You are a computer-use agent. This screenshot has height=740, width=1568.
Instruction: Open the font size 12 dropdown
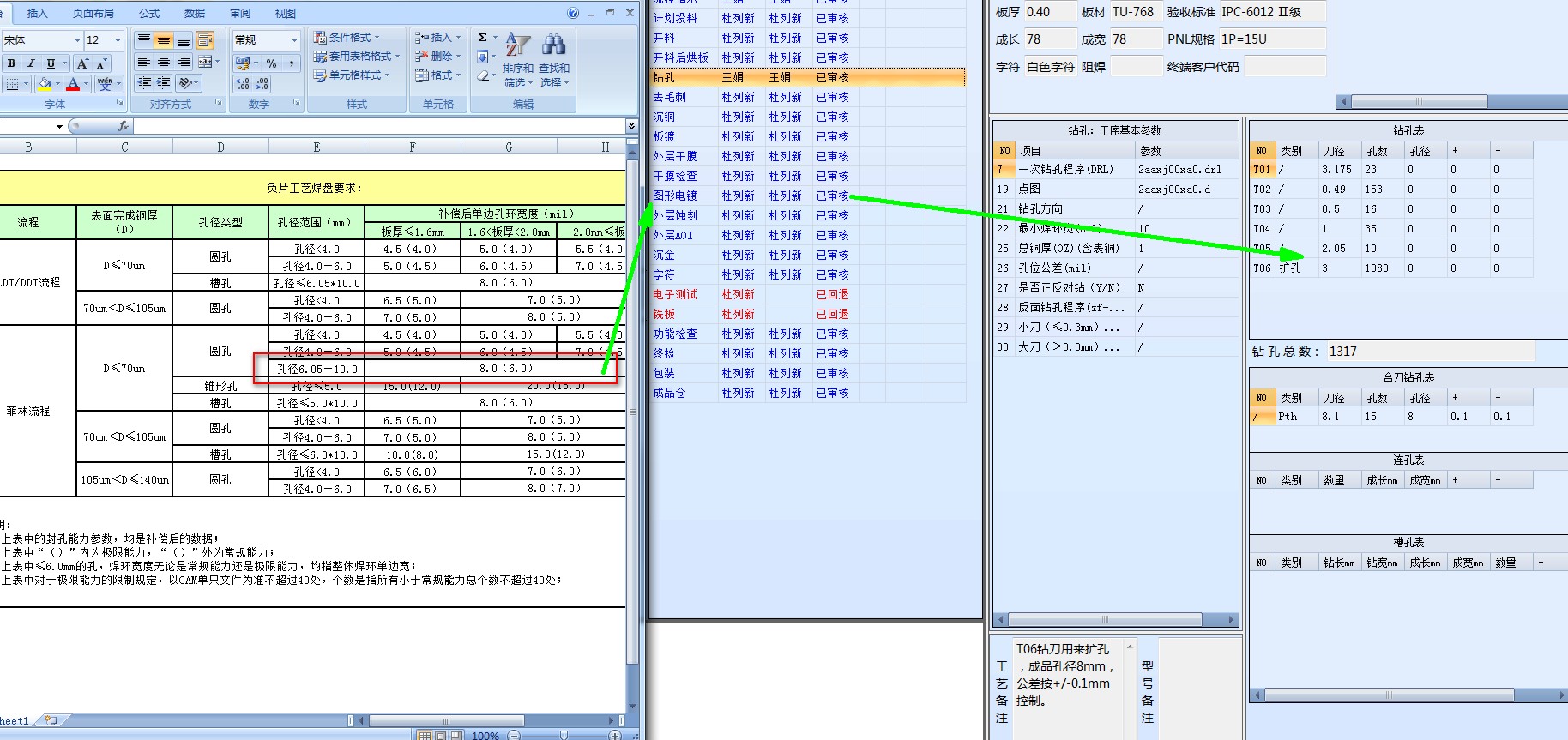[x=118, y=40]
